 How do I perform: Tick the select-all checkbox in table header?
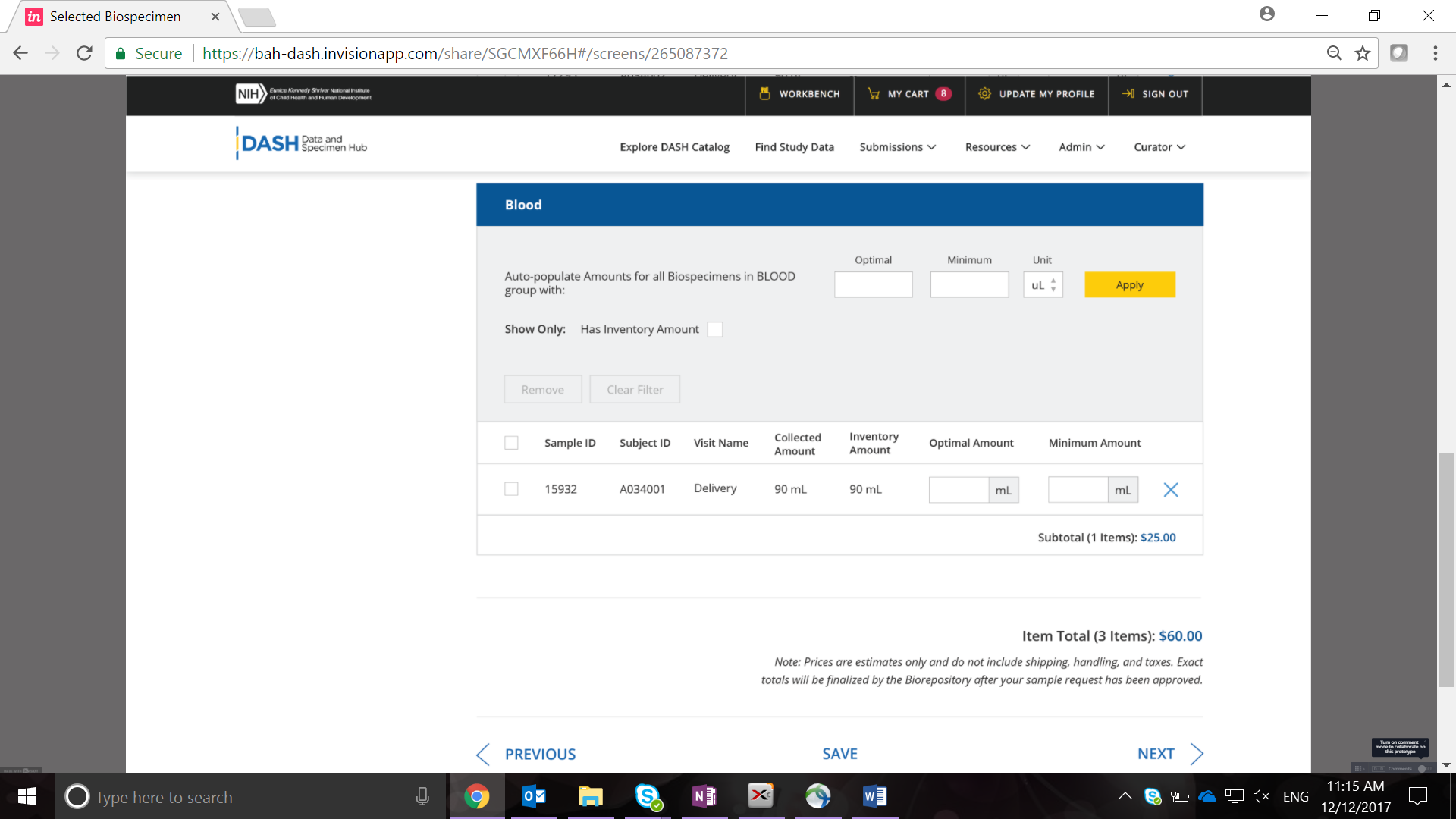pyautogui.click(x=511, y=443)
